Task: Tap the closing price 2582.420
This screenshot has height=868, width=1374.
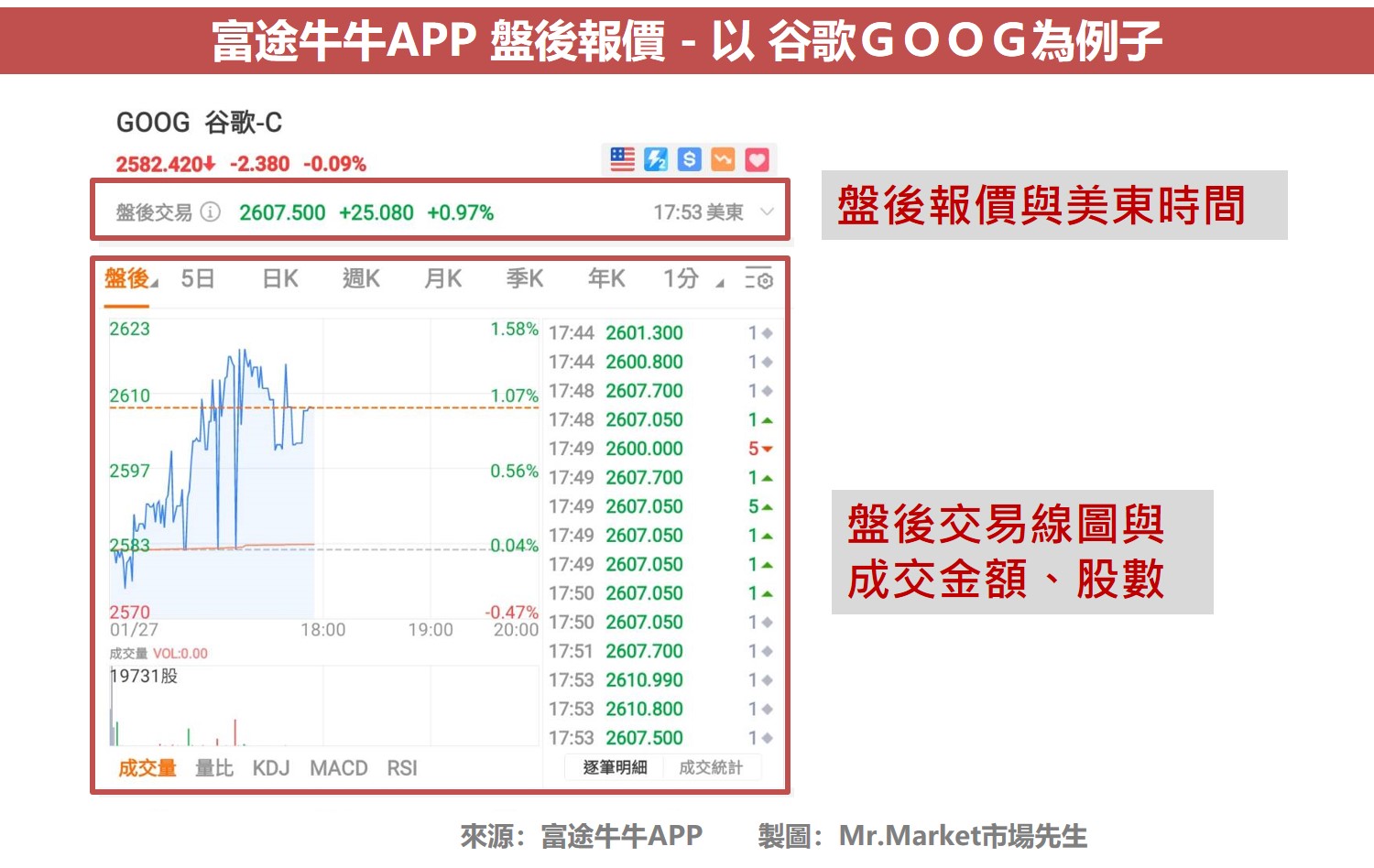Action: [x=165, y=164]
